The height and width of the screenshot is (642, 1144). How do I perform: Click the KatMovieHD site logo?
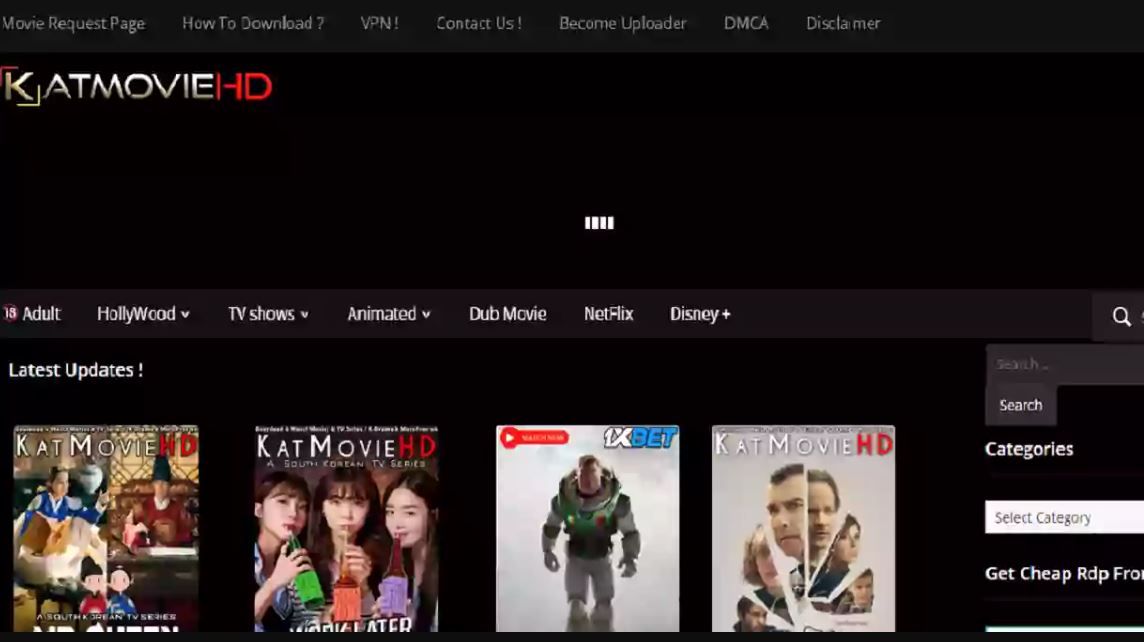pyautogui.click(x=136, y=87)
